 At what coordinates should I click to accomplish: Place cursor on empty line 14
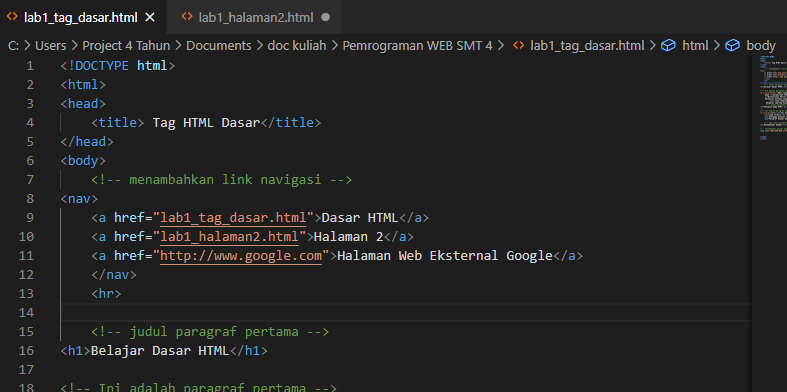pyautogui.click(x=406, y=313)
